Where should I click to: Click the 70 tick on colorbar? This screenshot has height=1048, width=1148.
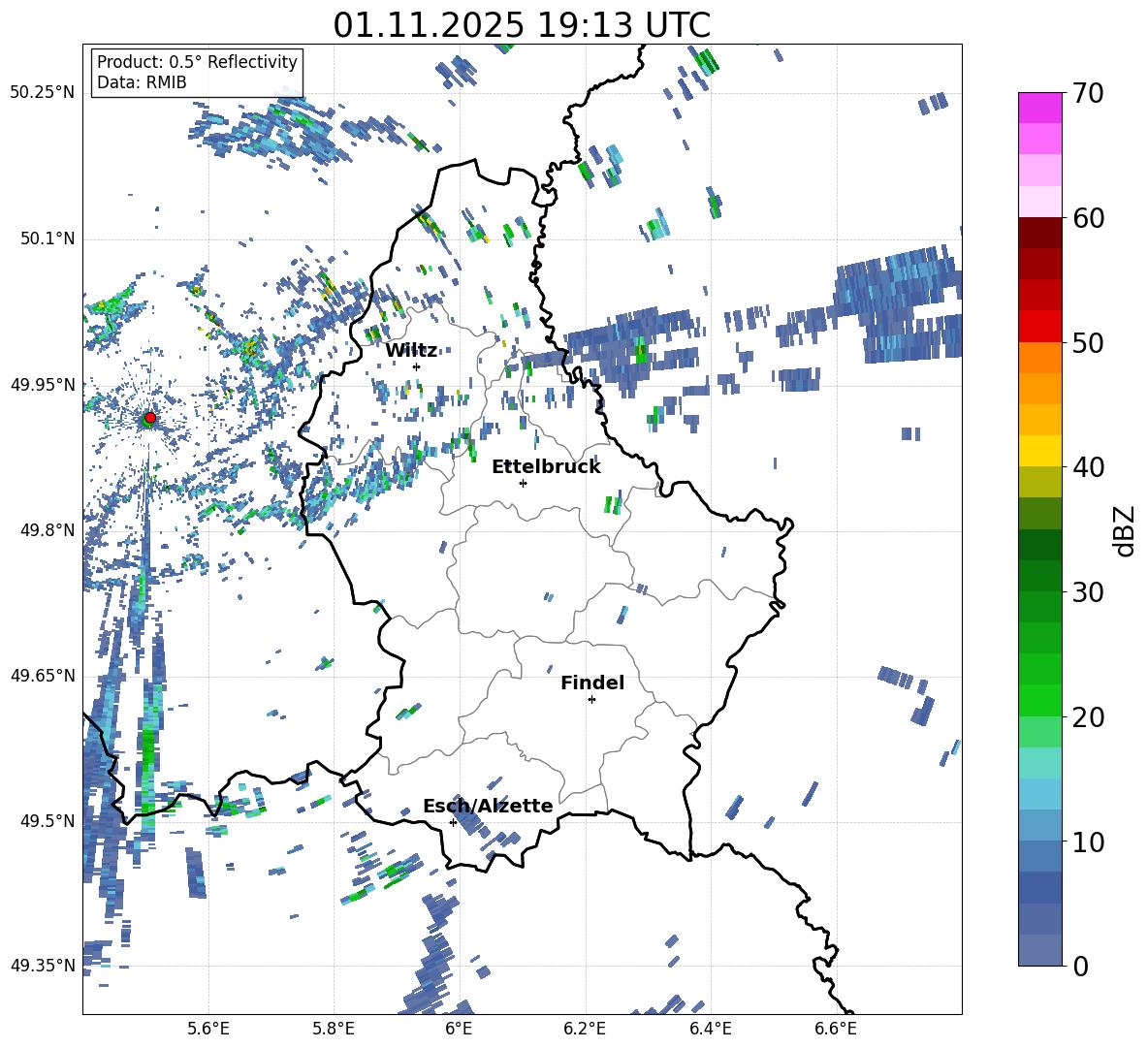coord(1088,93)
